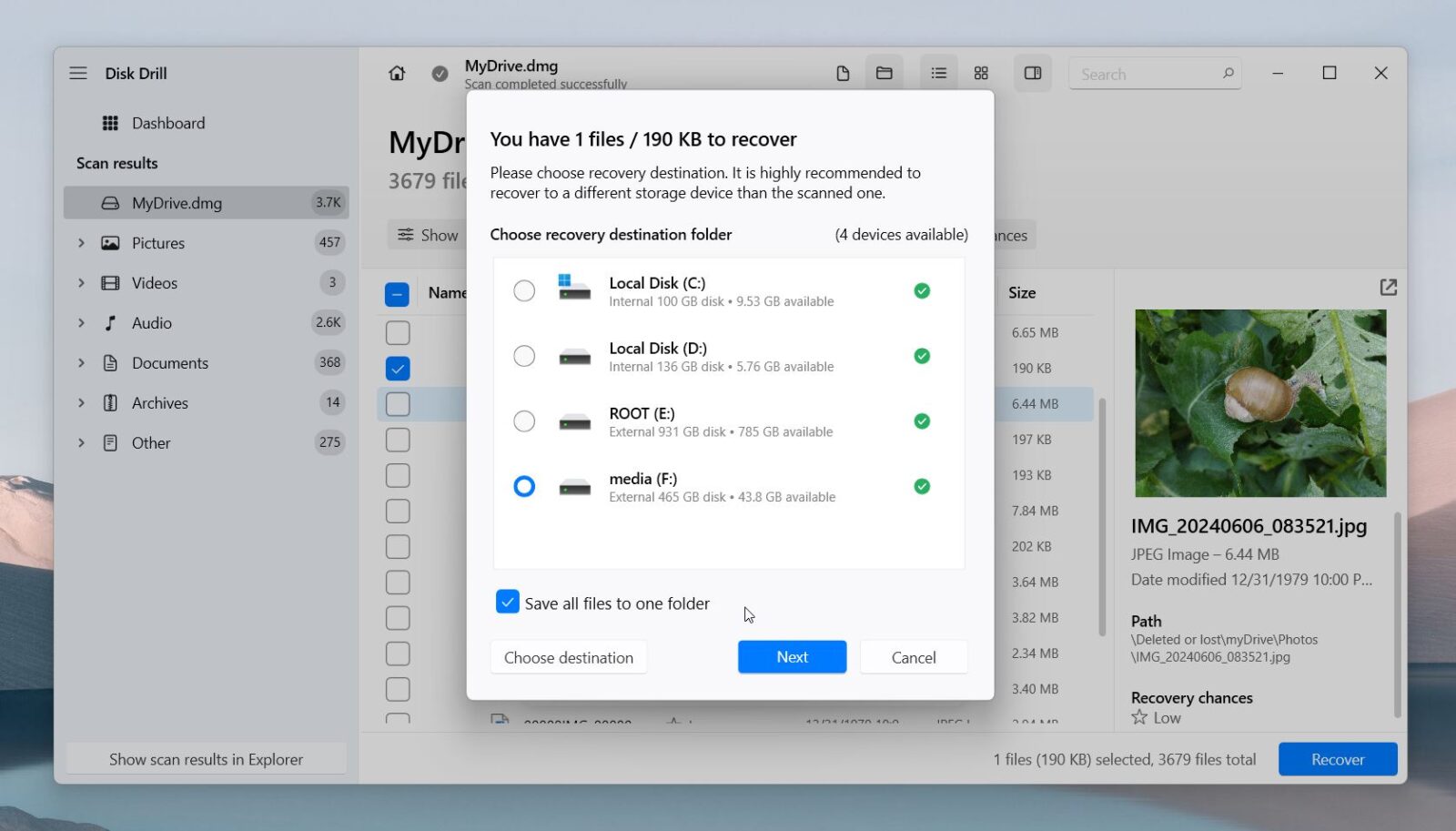The image size is (1456, 831).
Task: Click the Next button
Action: click(791, 656)
